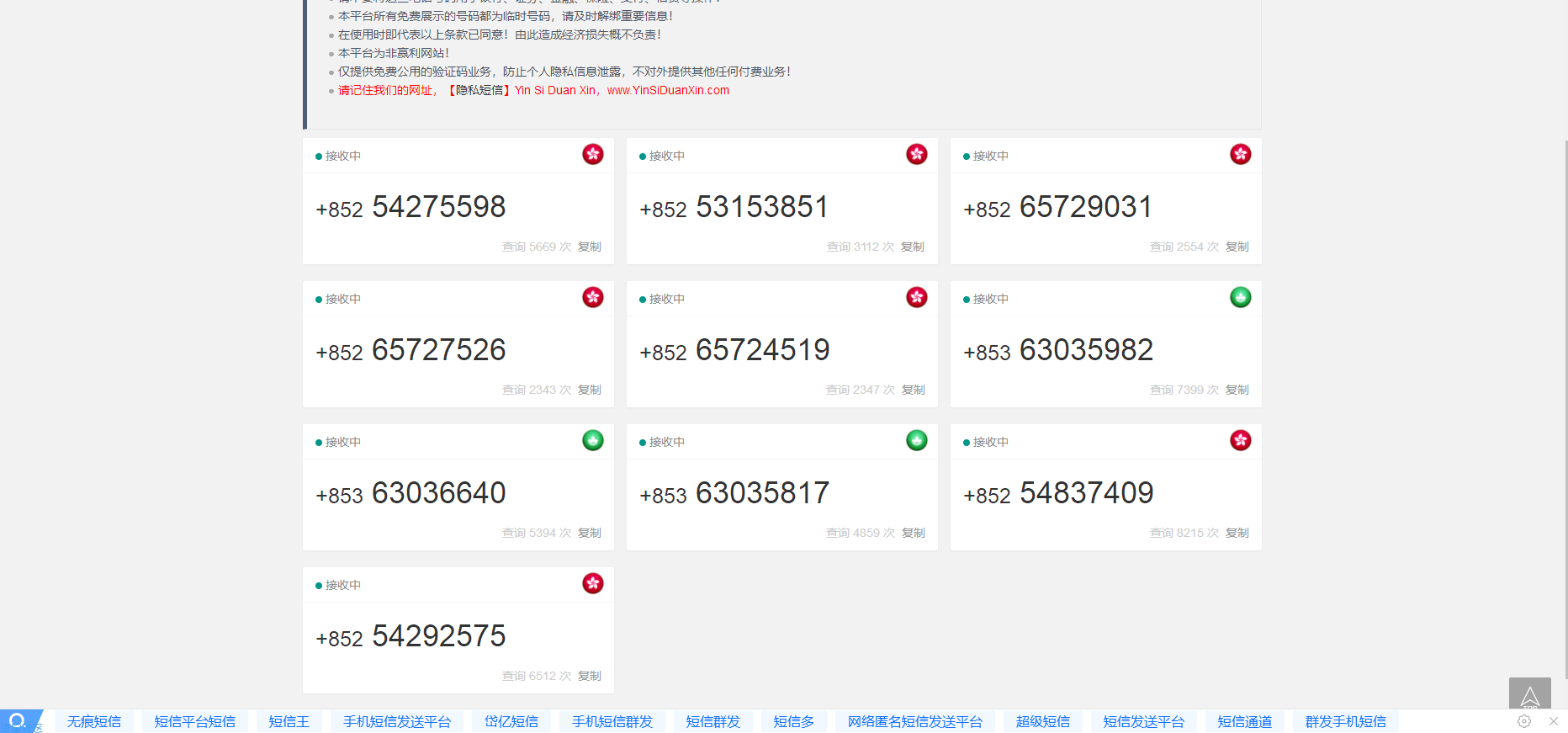Select the 无痕短信 suggestion

(94, 721)
